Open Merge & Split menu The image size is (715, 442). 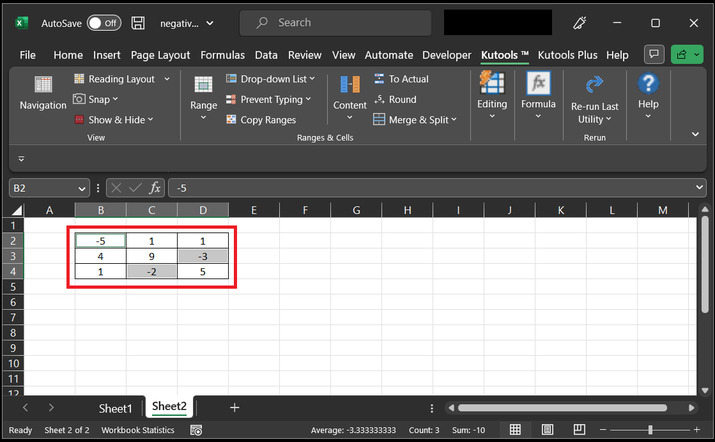tap(415, 120)
